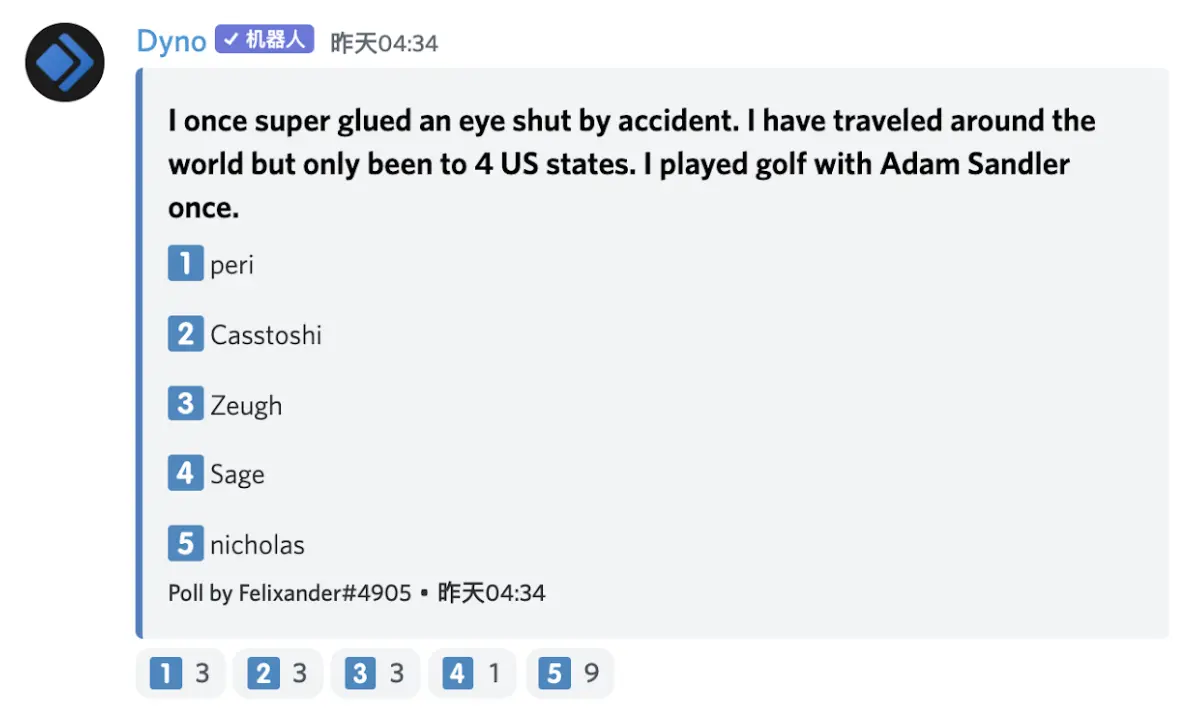This screenshot has width=1196, height=724.
Task: Vote for nicholas using reaction 5
Action: click(x=568, y=674)
